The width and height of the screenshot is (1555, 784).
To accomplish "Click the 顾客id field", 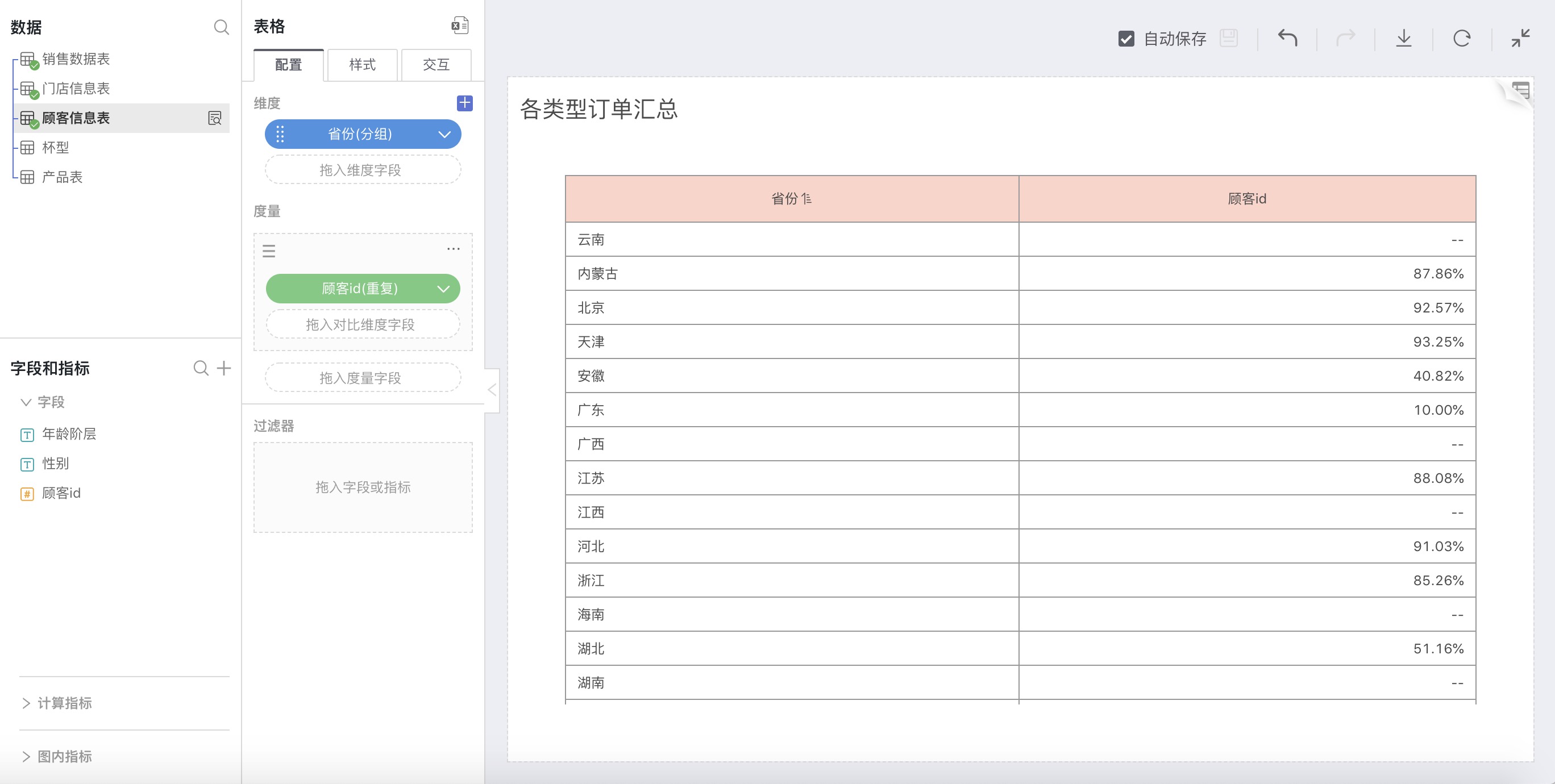I will point(61,493).
